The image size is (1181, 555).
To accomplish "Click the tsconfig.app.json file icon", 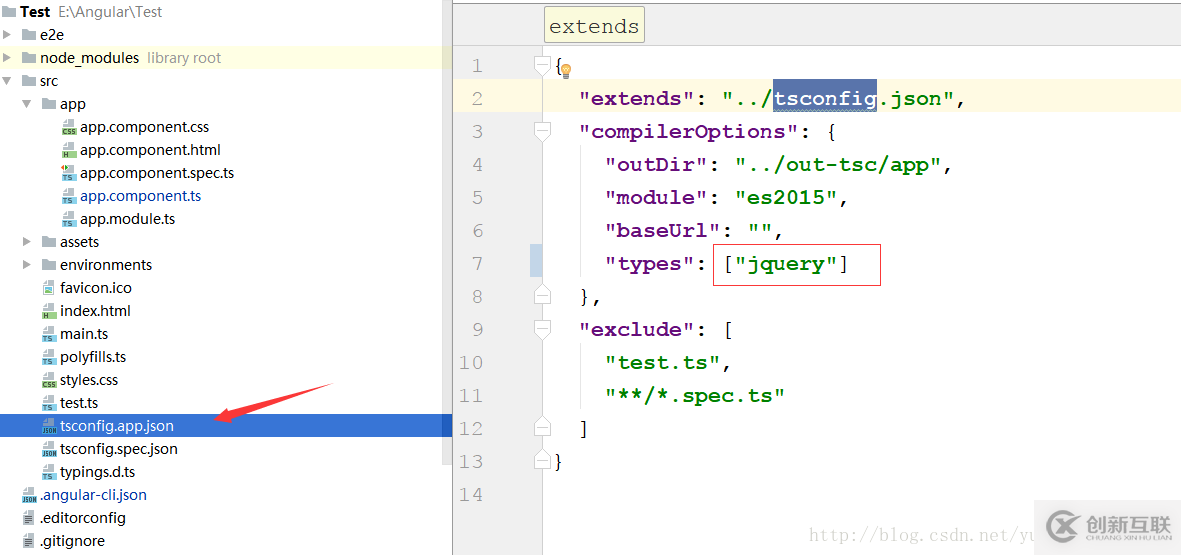I will coord(49,426).
